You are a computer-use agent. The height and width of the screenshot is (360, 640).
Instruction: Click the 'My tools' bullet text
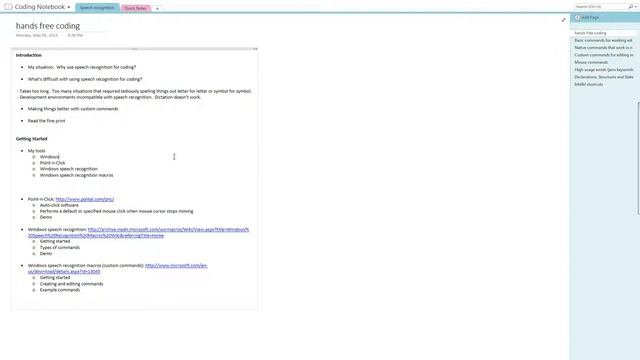(x=36, y=151)
